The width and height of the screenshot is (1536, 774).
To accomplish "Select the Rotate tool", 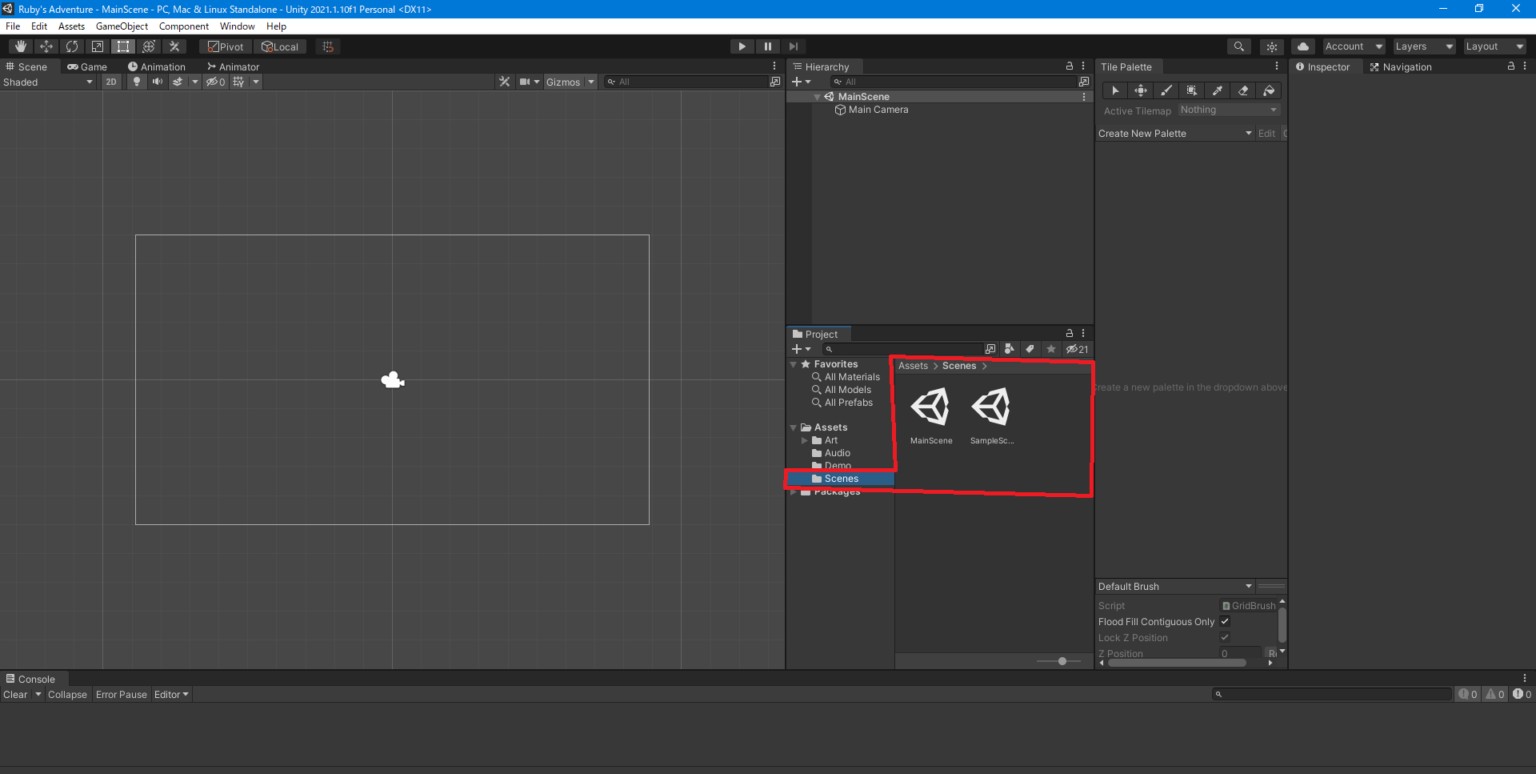I will (71, 47).
